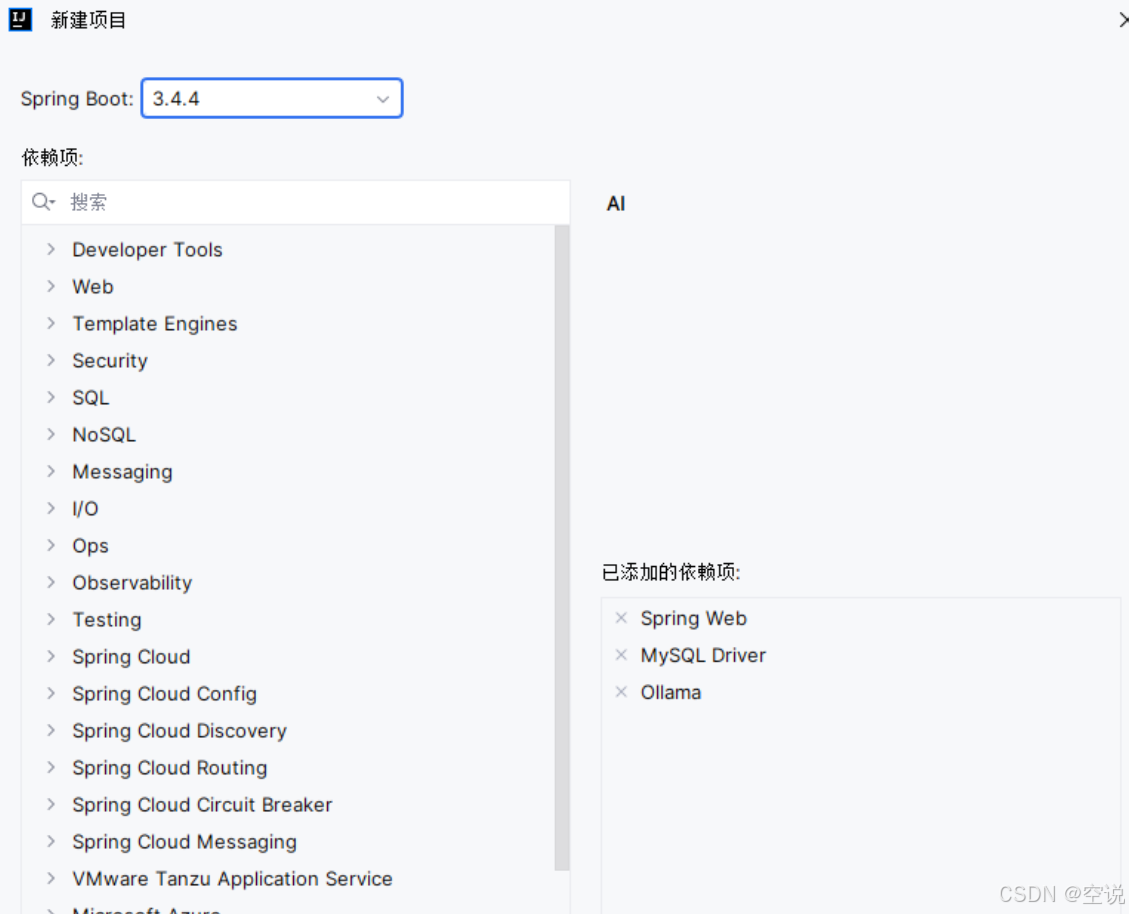
Task: Expand the SQL category chevron
Action: (x=51, y=397)
